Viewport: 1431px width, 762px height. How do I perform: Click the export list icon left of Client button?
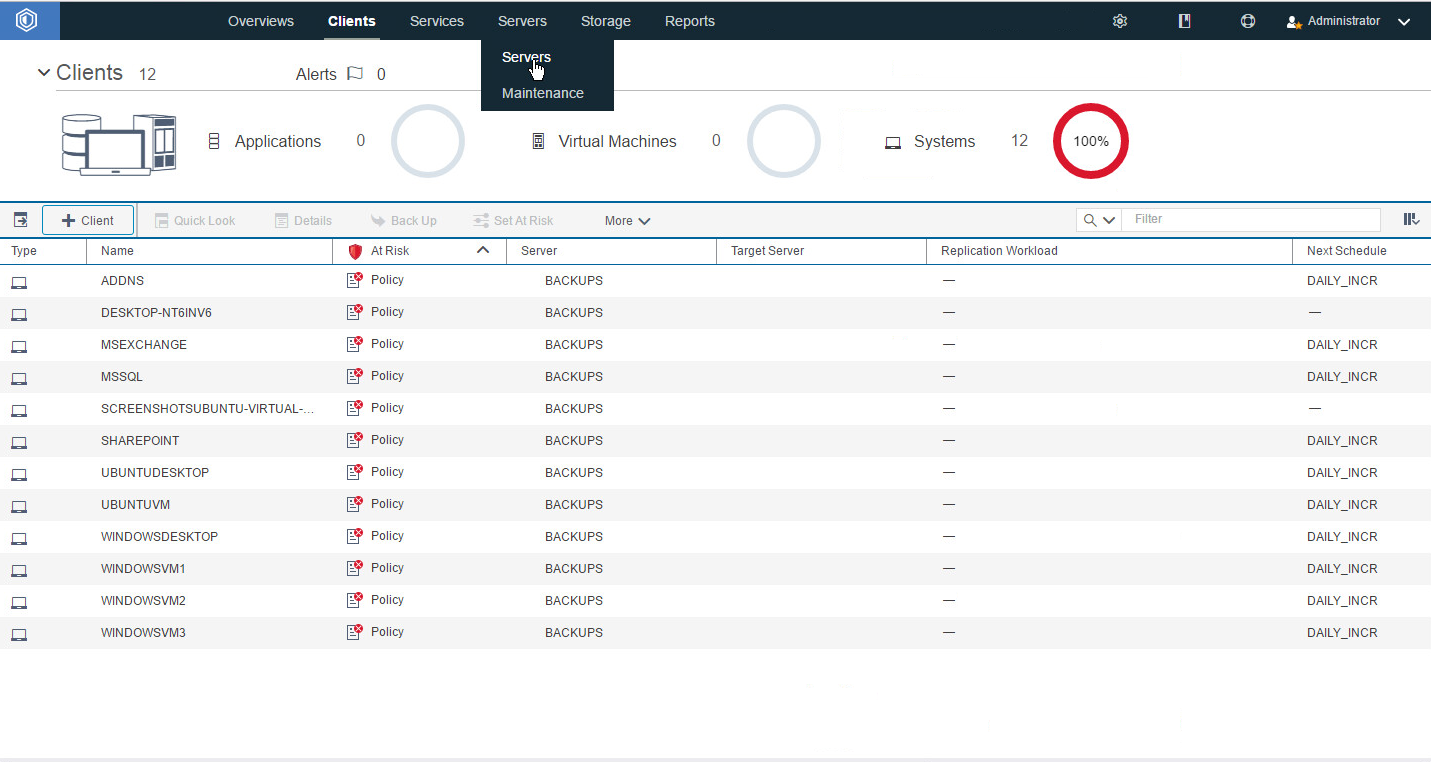[20, 220]
